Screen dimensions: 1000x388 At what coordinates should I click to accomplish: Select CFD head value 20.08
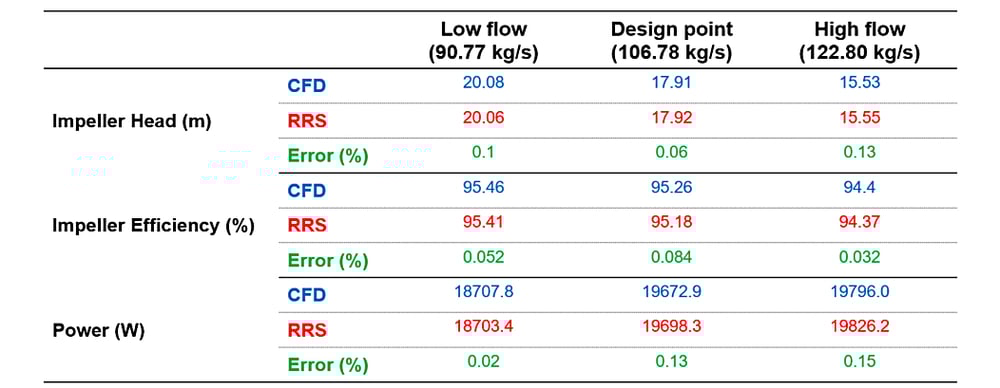(483, 84)
